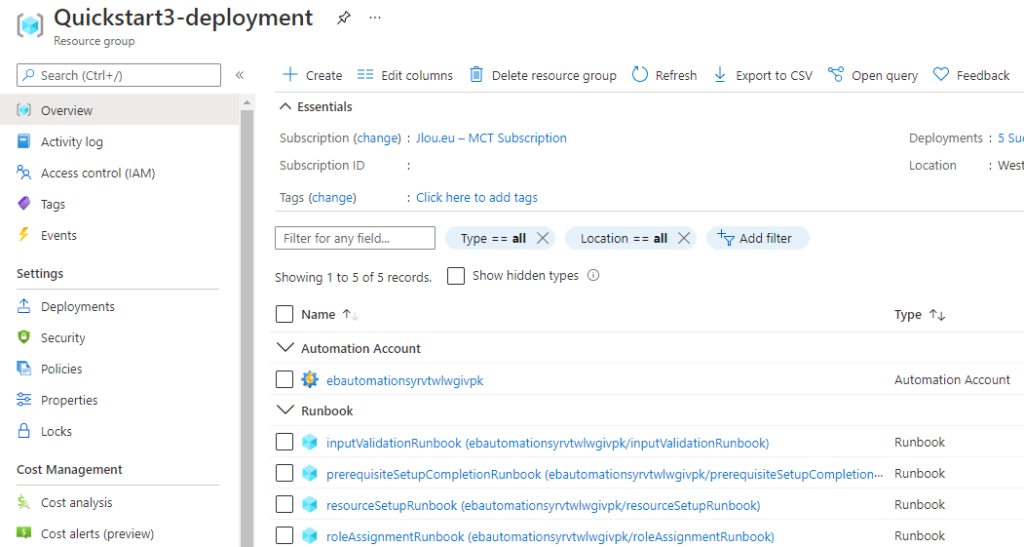The image size is (1024, 547).
Task: Click the Delete resource group trash icon
Action: click(x=477, y=74)
